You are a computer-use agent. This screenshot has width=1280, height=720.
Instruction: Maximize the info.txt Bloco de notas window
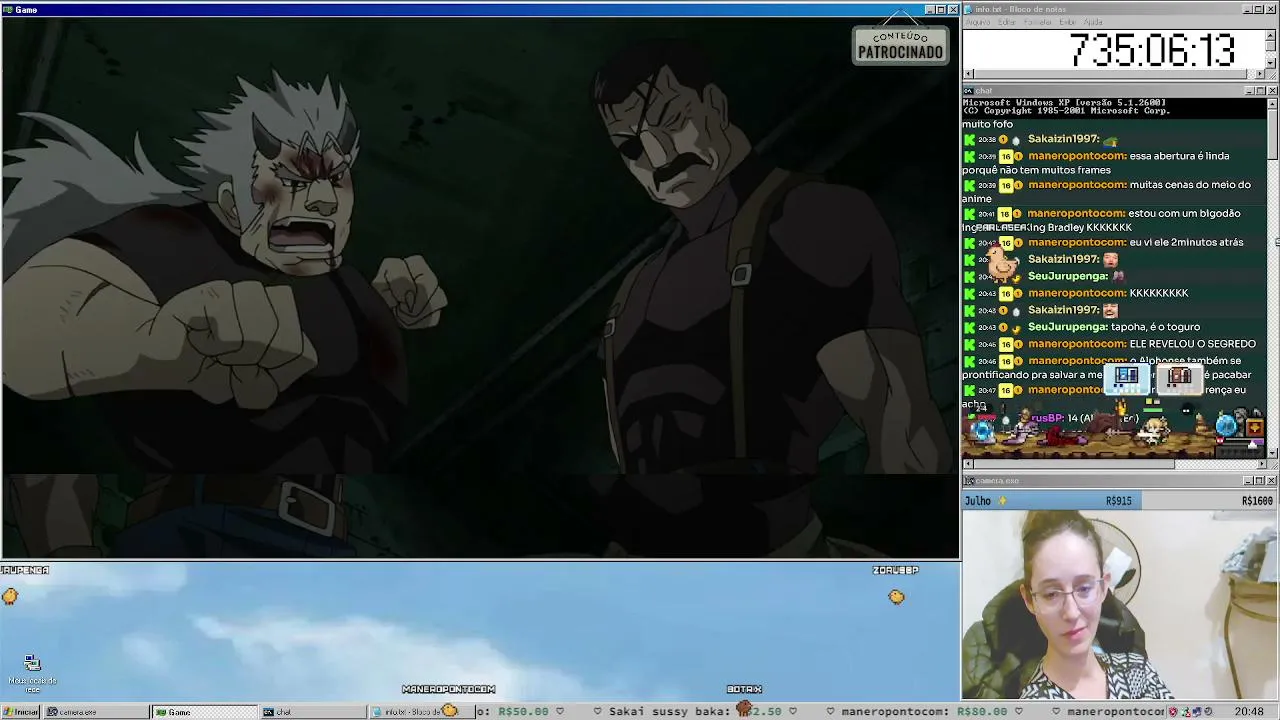1259,9
